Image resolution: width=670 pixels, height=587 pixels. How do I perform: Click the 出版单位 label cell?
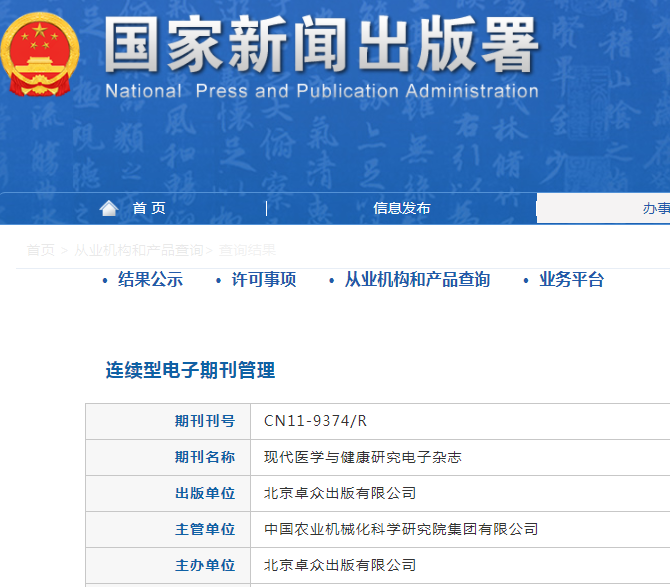[x=168, y=493]
